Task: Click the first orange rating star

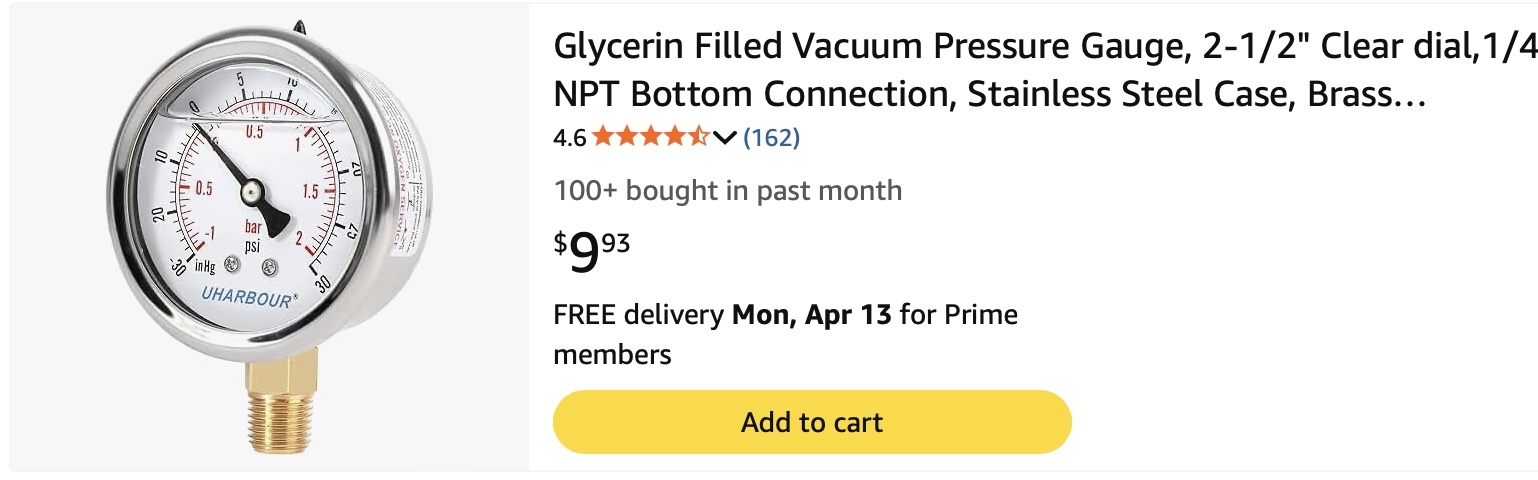Action: pyautogui.click(x=602, y=137)
